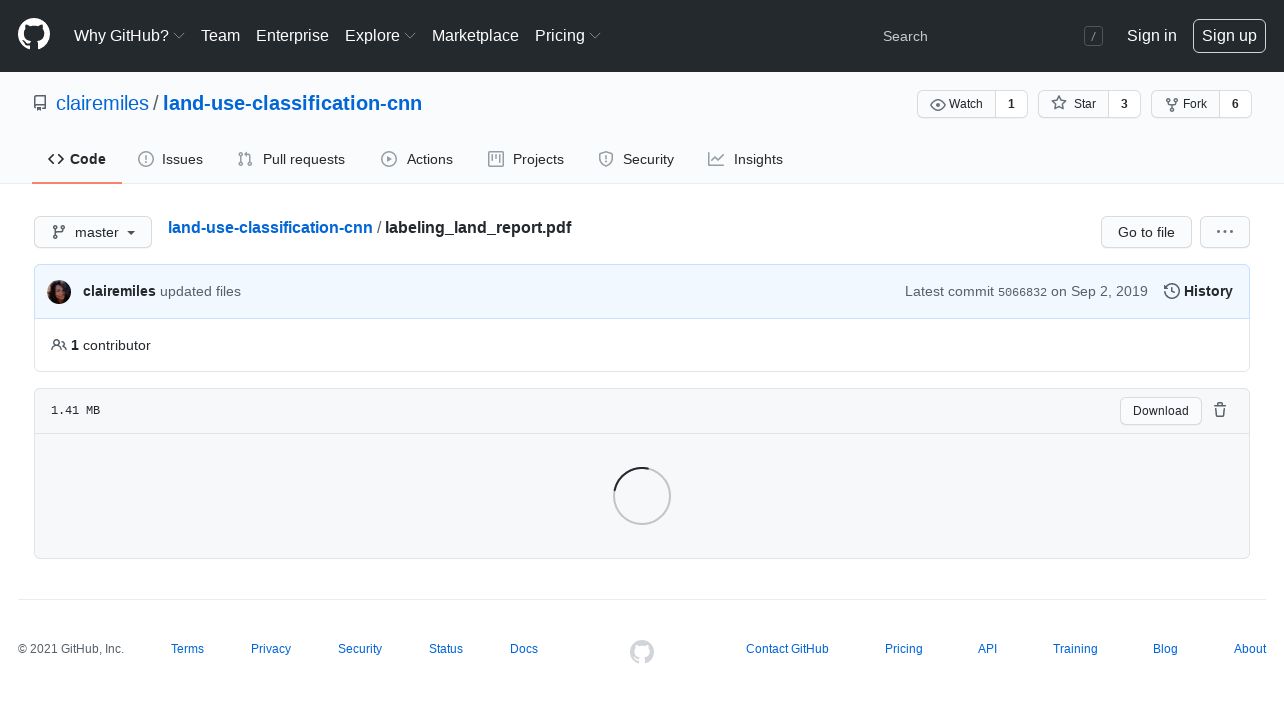Image resolution: width=1284 pixels, height=714 pixels.
Task: Go to the Enterprise page
Action: click(292, 36)
